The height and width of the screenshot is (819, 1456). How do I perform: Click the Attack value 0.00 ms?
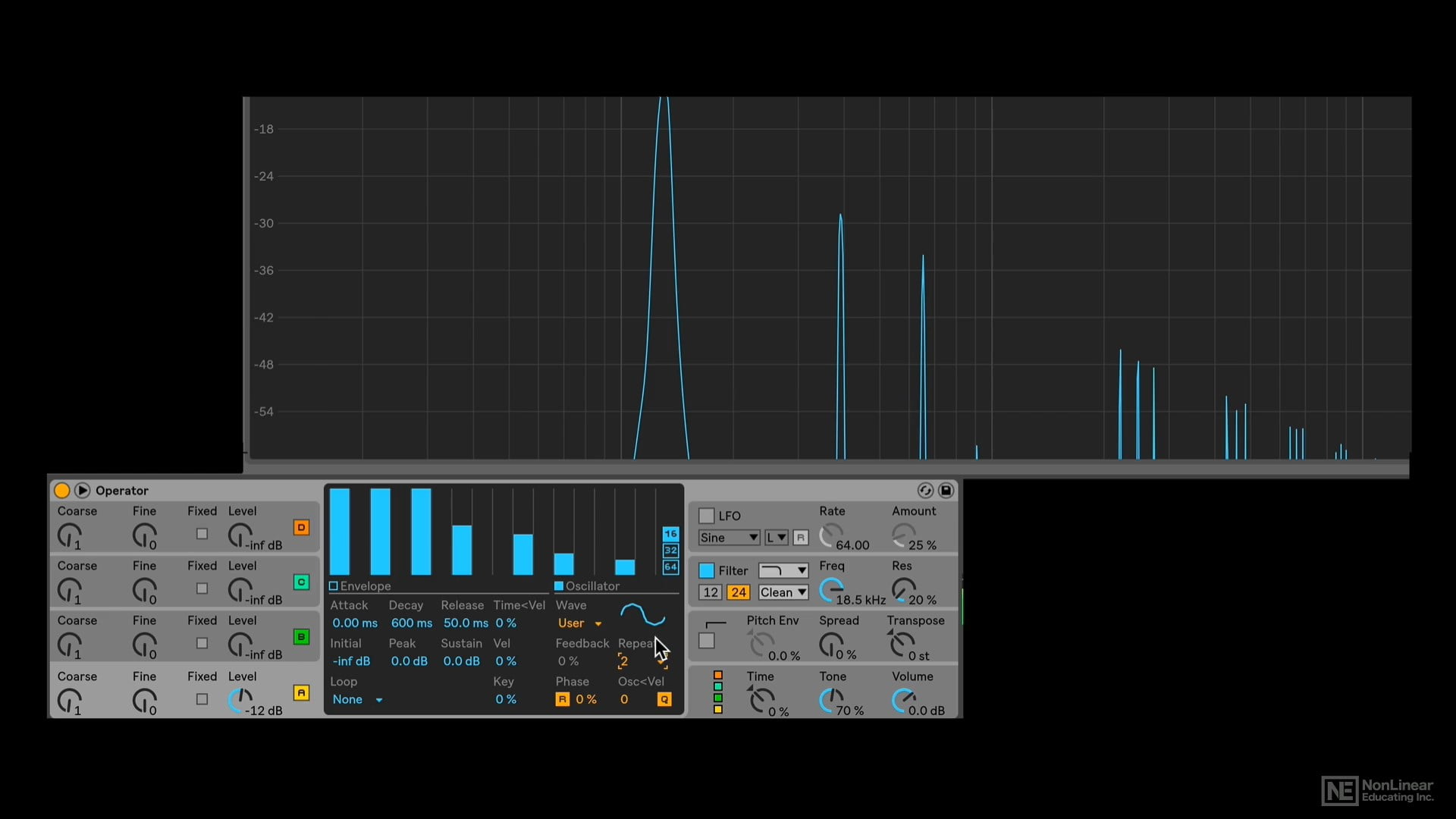[x=355, y=623]
